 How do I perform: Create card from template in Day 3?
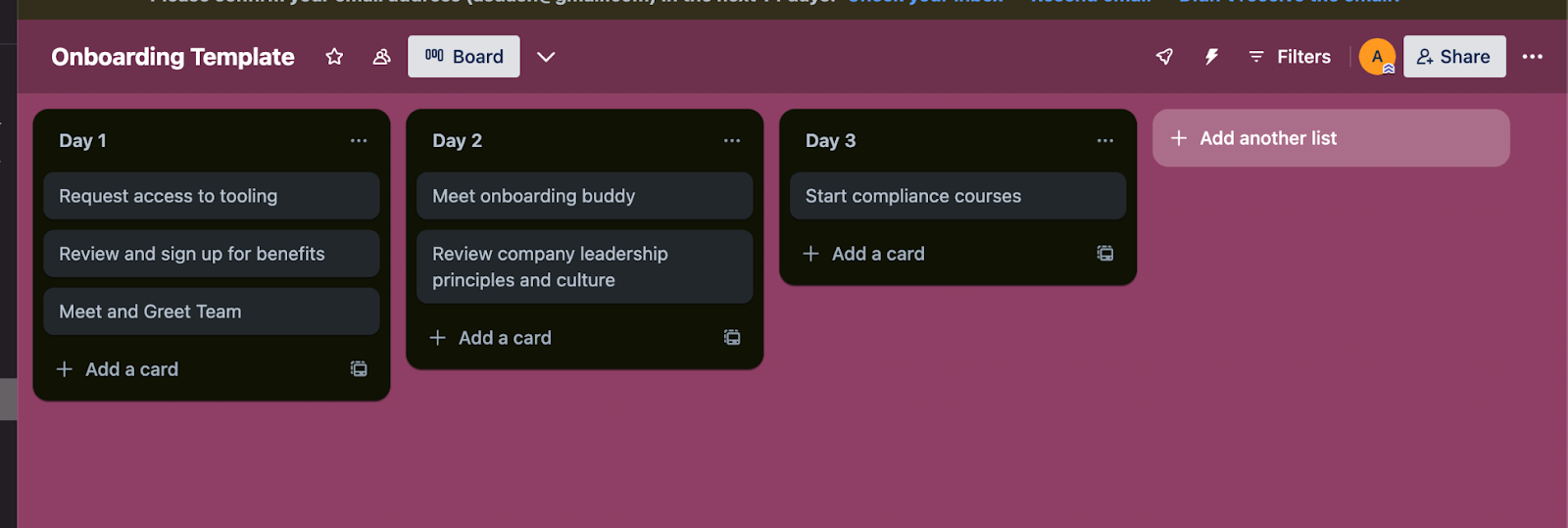1105,254
